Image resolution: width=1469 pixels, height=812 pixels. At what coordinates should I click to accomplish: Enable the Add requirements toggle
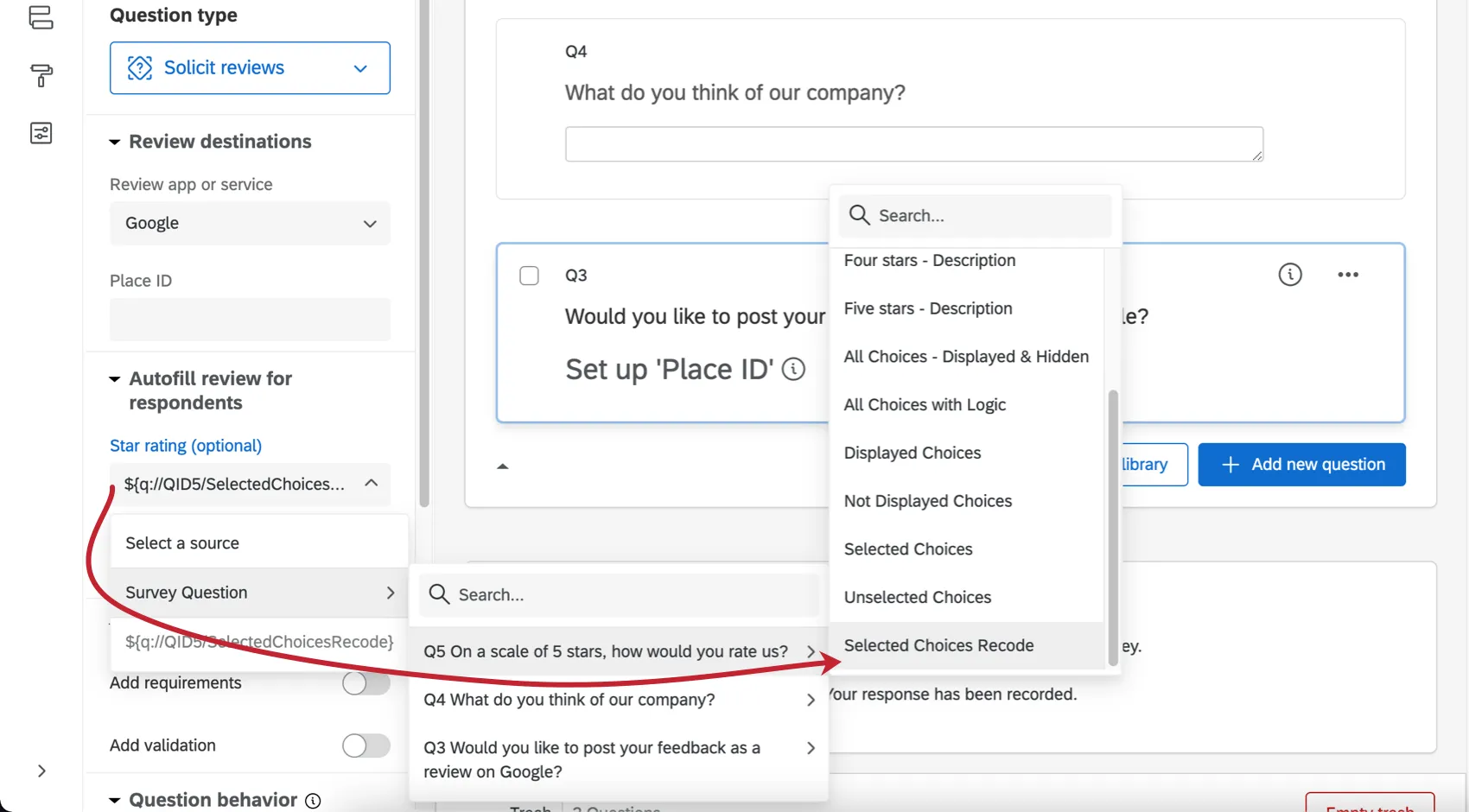click(366, 683)
